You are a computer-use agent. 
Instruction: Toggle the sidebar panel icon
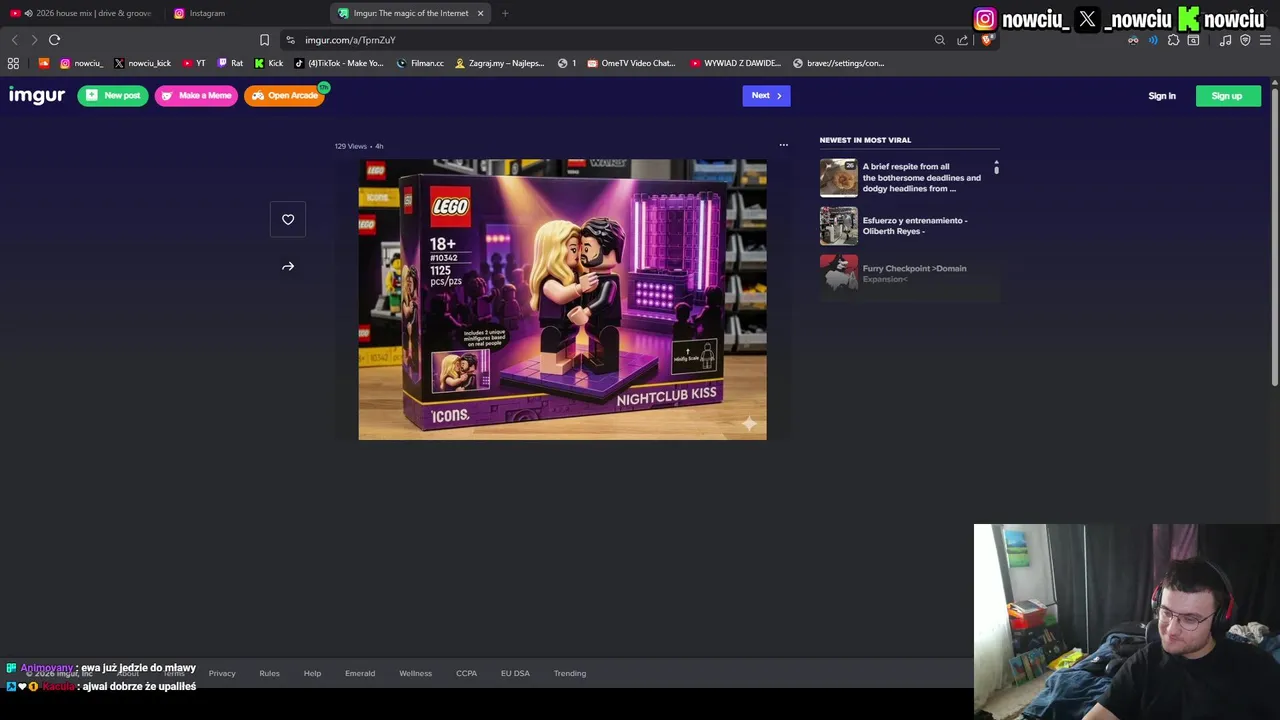tap(1193, 40)
